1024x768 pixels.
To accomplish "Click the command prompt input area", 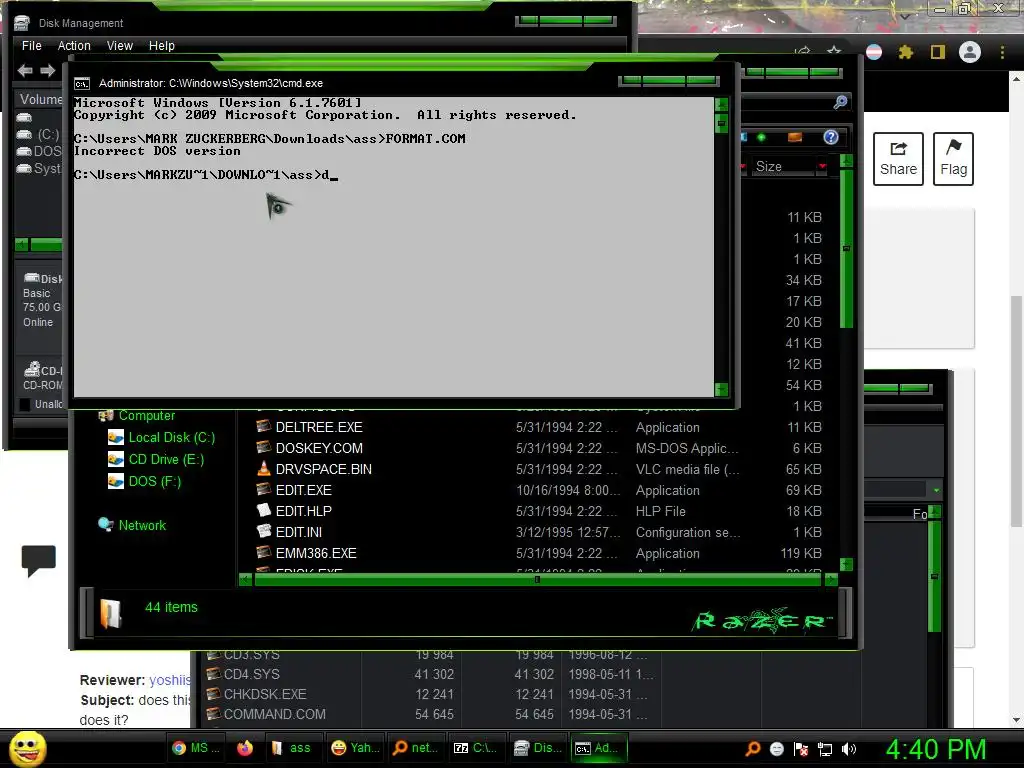I will 394,246.
